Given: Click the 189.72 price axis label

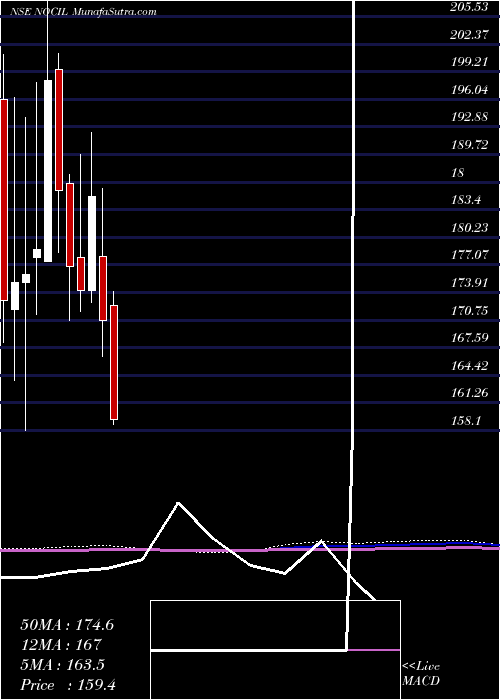Looking at the screenshot, I should (468, 145).
